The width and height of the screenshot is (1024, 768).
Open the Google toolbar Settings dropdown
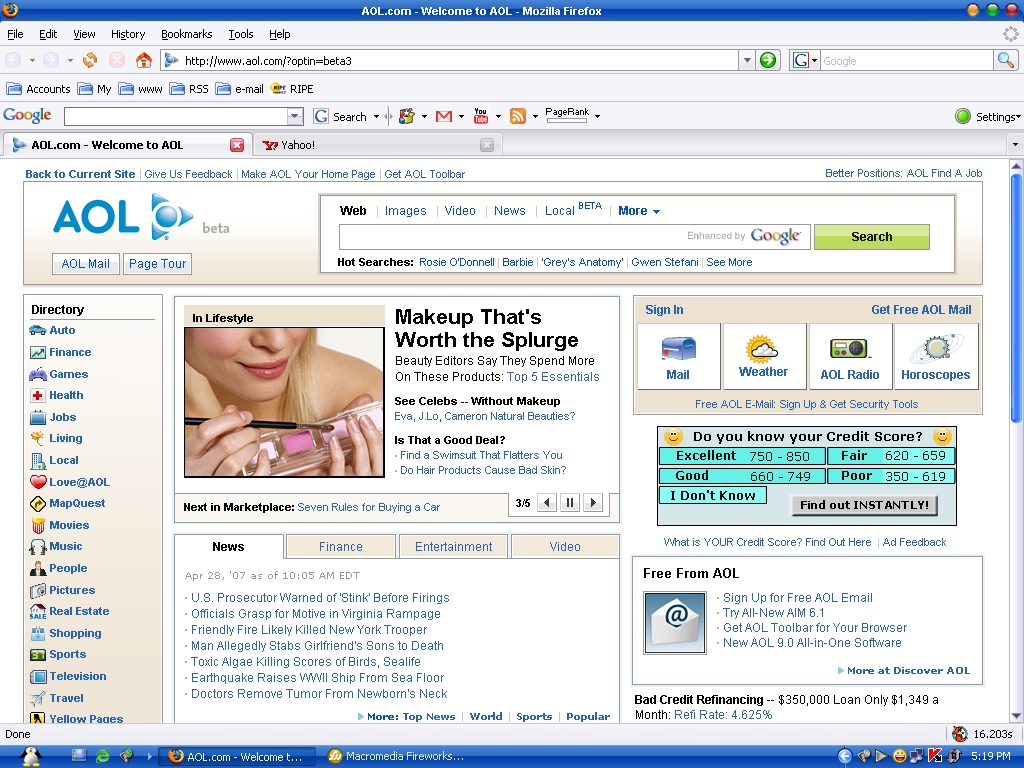tap(987, 116)
